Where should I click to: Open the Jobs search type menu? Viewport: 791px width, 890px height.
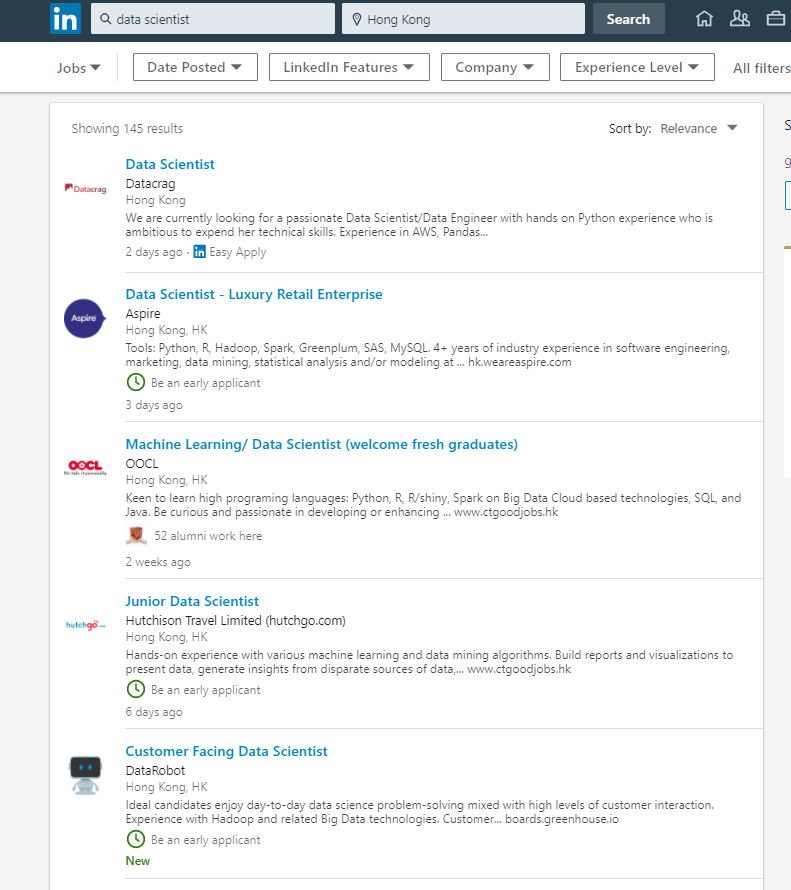coord(78,68)
